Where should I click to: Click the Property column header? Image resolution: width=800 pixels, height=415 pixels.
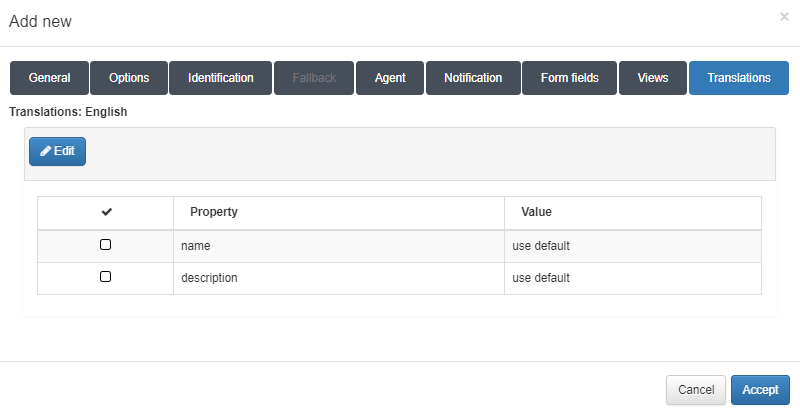pyautogui.click(x=213, y=213)
